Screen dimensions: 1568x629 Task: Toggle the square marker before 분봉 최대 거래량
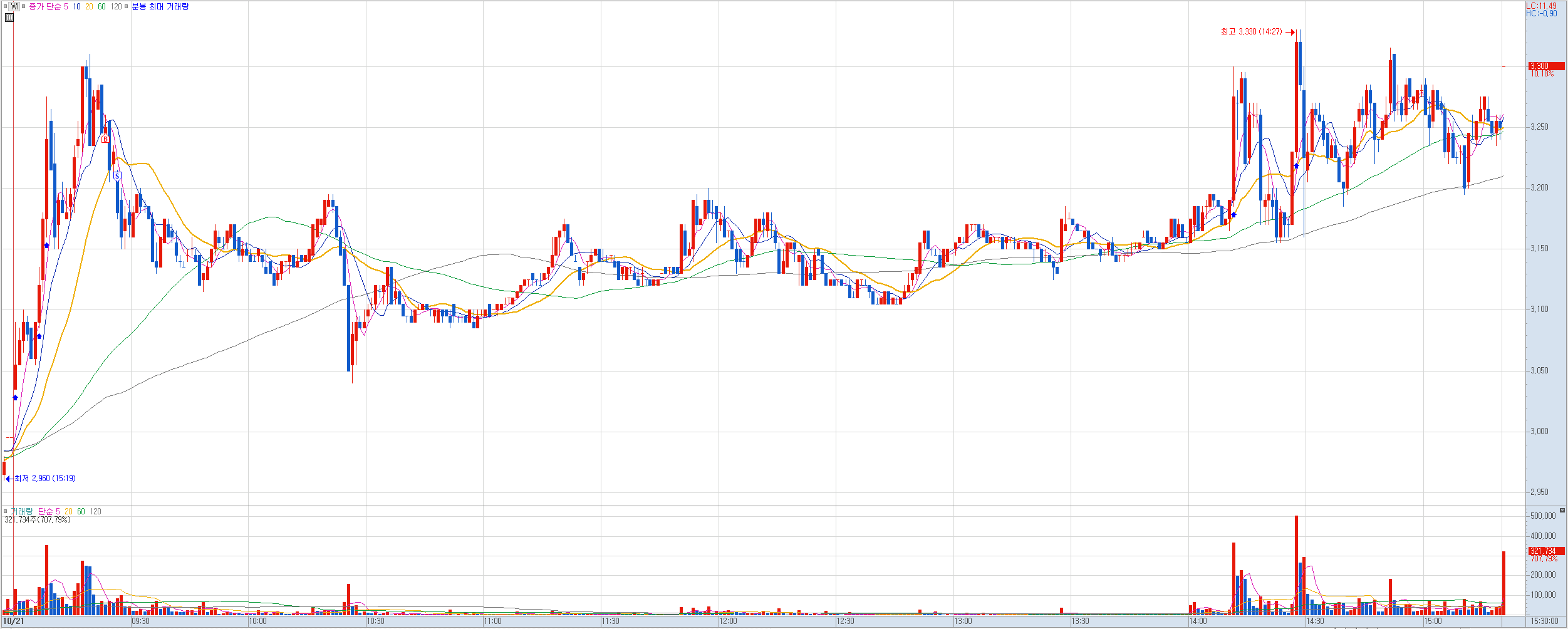click(127, 7)
